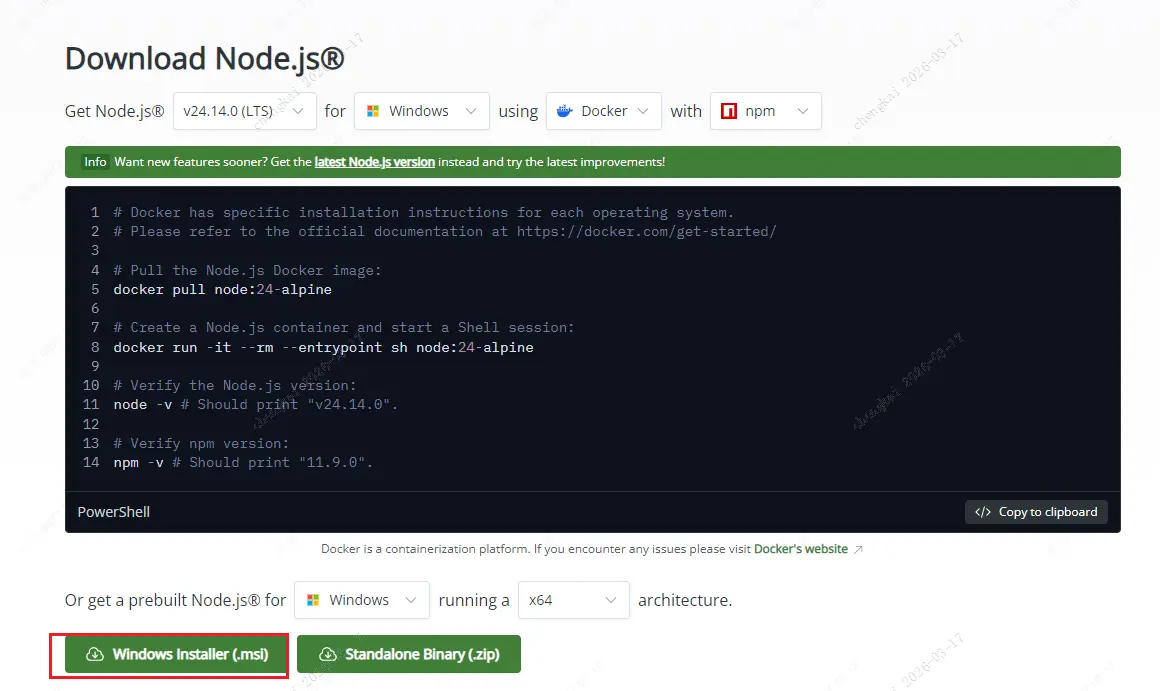Image resolution: width=1160 pixels, height=691 pixels.
Task: Click the Windows logo icon in prebuilt dropdown
Action: coord(313,600)
